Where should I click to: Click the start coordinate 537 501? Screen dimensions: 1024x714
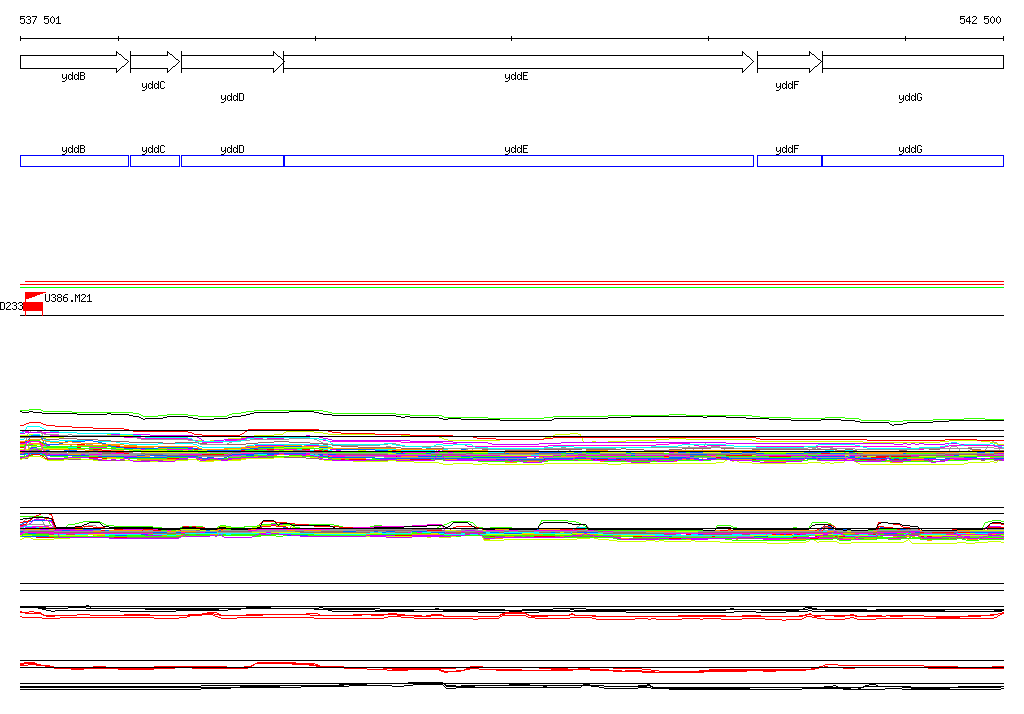(40, 20)
